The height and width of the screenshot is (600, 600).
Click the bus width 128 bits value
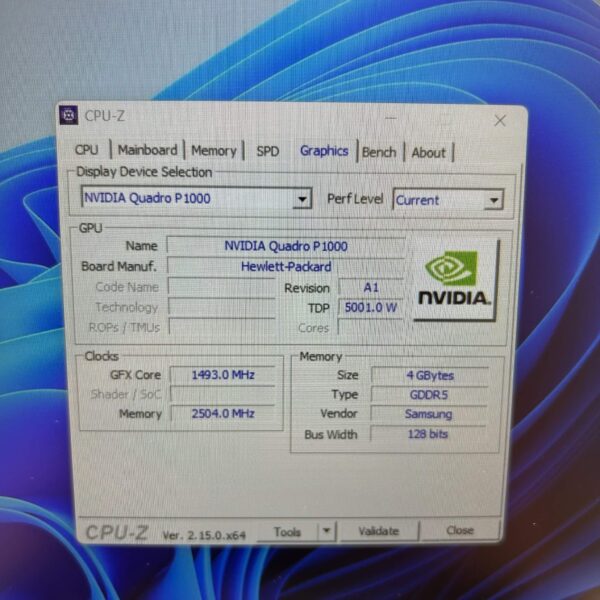[x=427, y=434]
